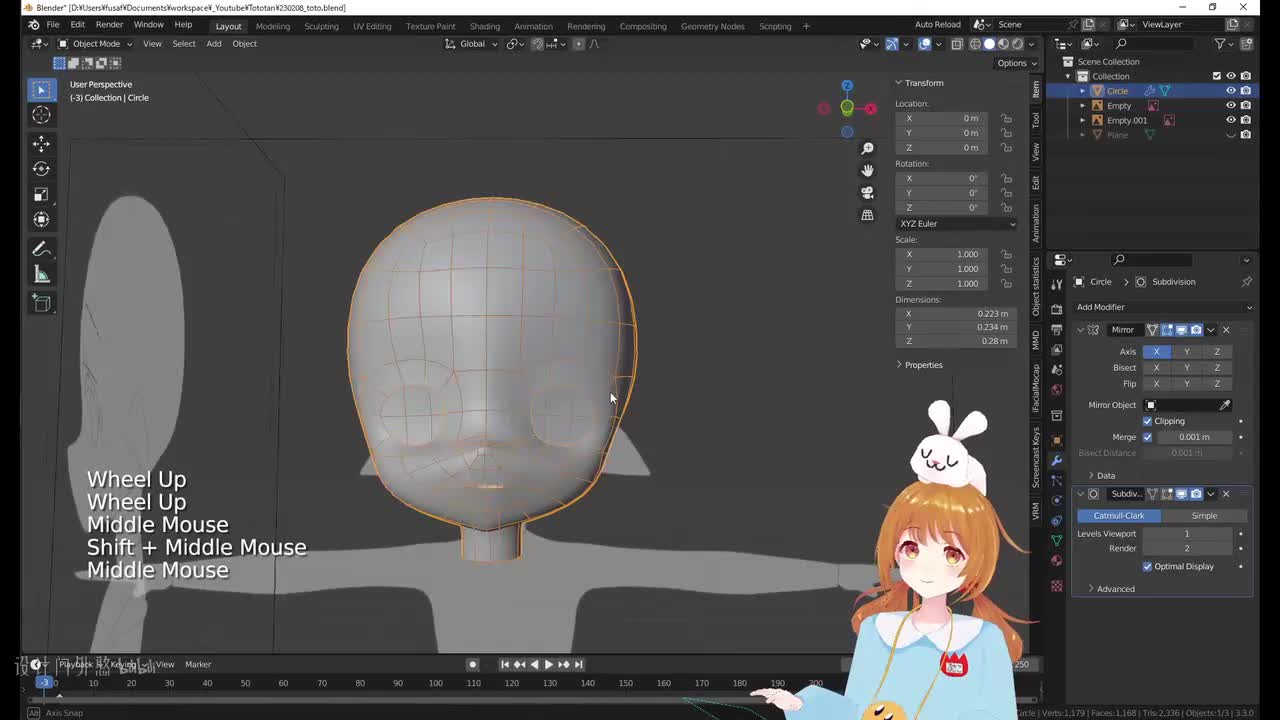Select the Rotate tool in left toolbar

[41, 169]
